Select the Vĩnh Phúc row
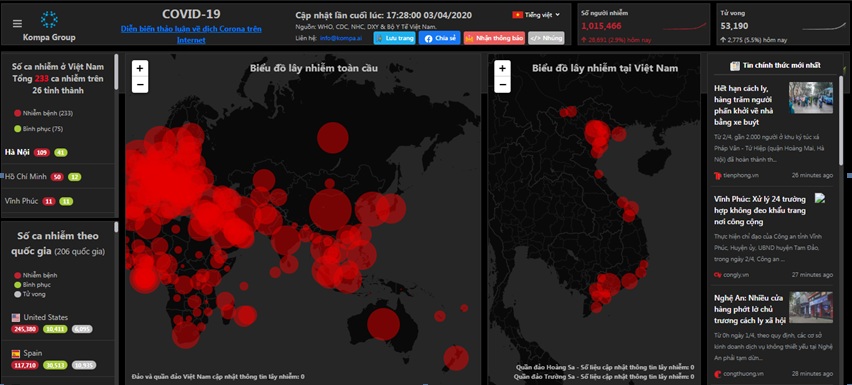 click(58, 201)
